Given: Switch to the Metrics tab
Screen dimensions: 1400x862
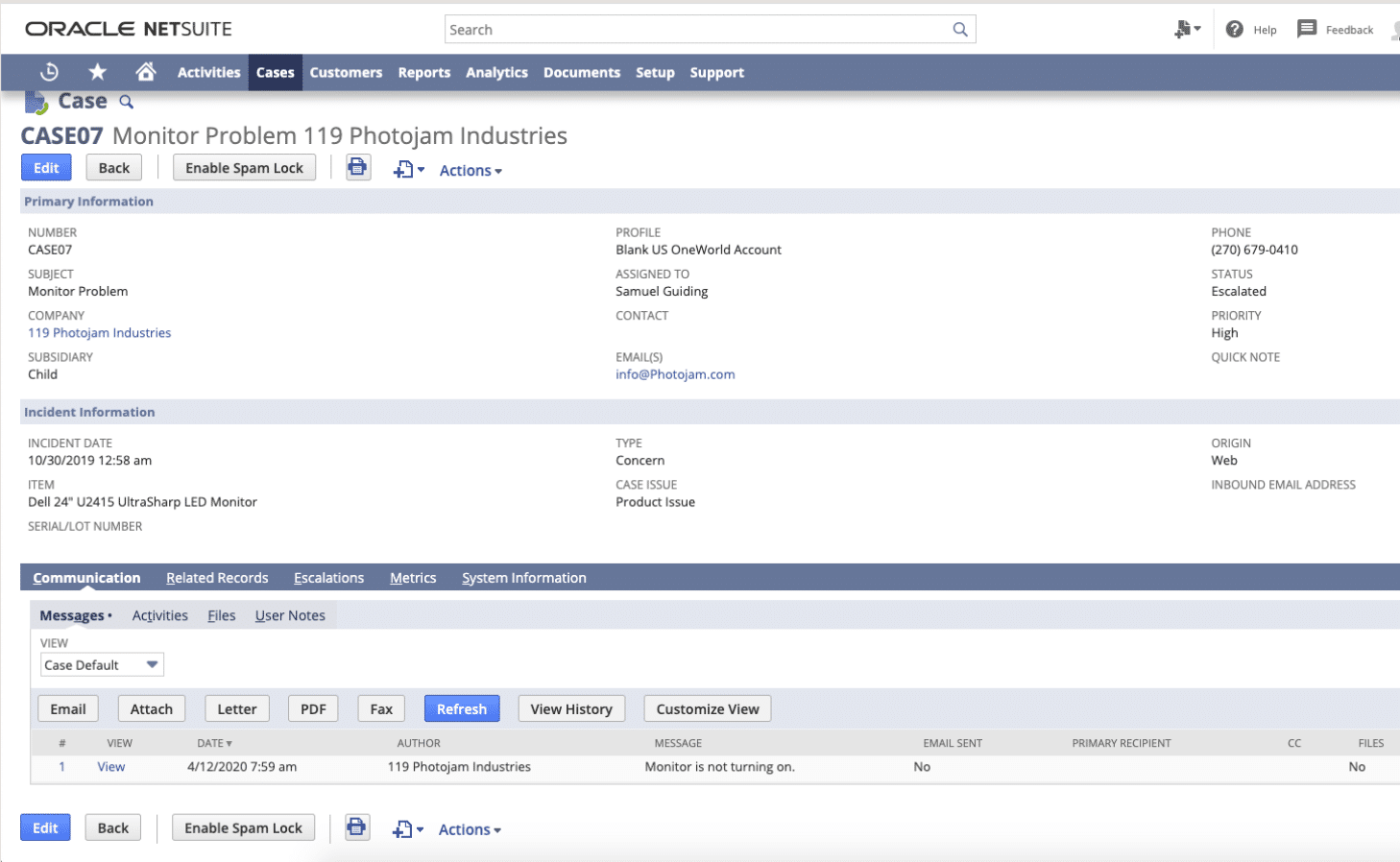Looking at the screenshot, I should [413, 577].
